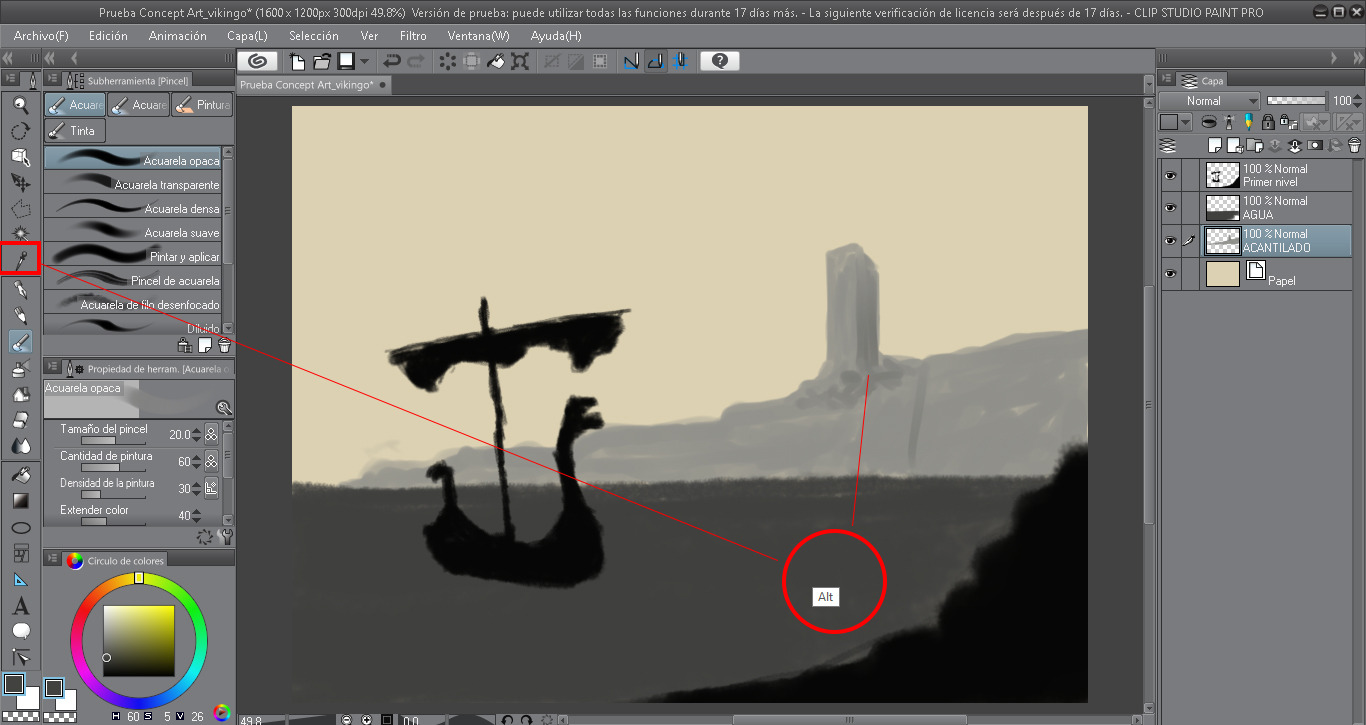
Task: Click the Undo arrow in the command bar
Action: 392,61
